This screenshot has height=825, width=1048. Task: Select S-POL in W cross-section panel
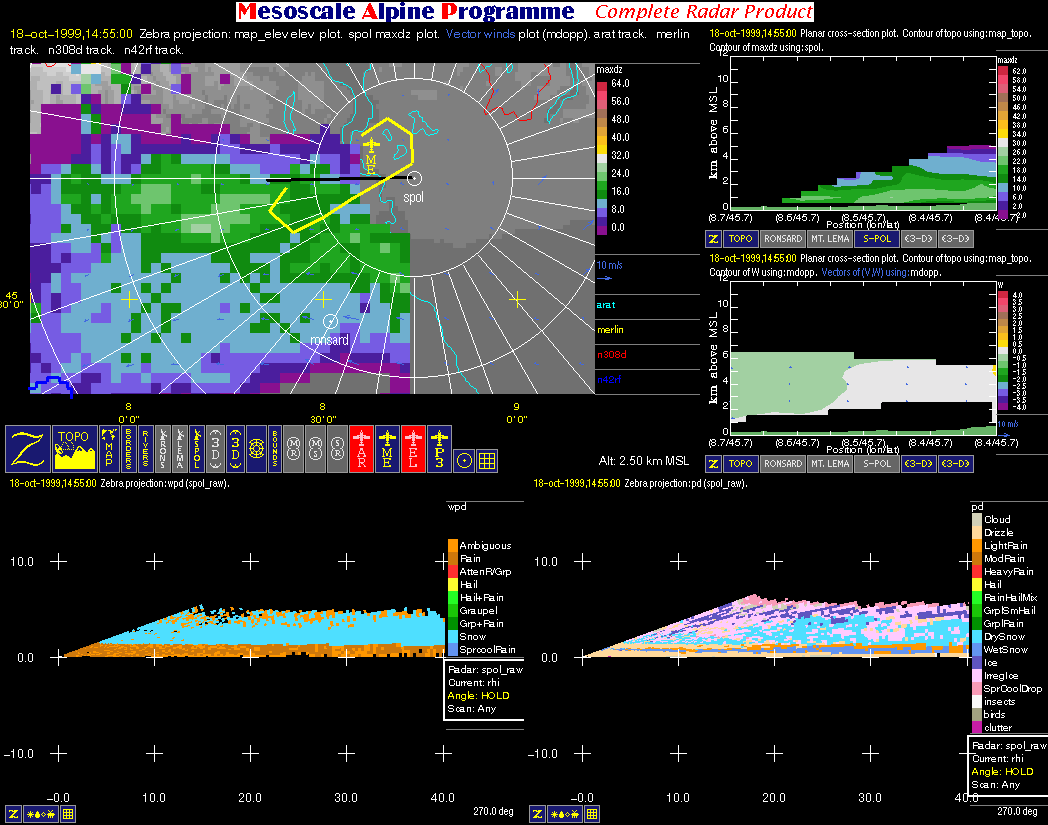tap(877, 464)
